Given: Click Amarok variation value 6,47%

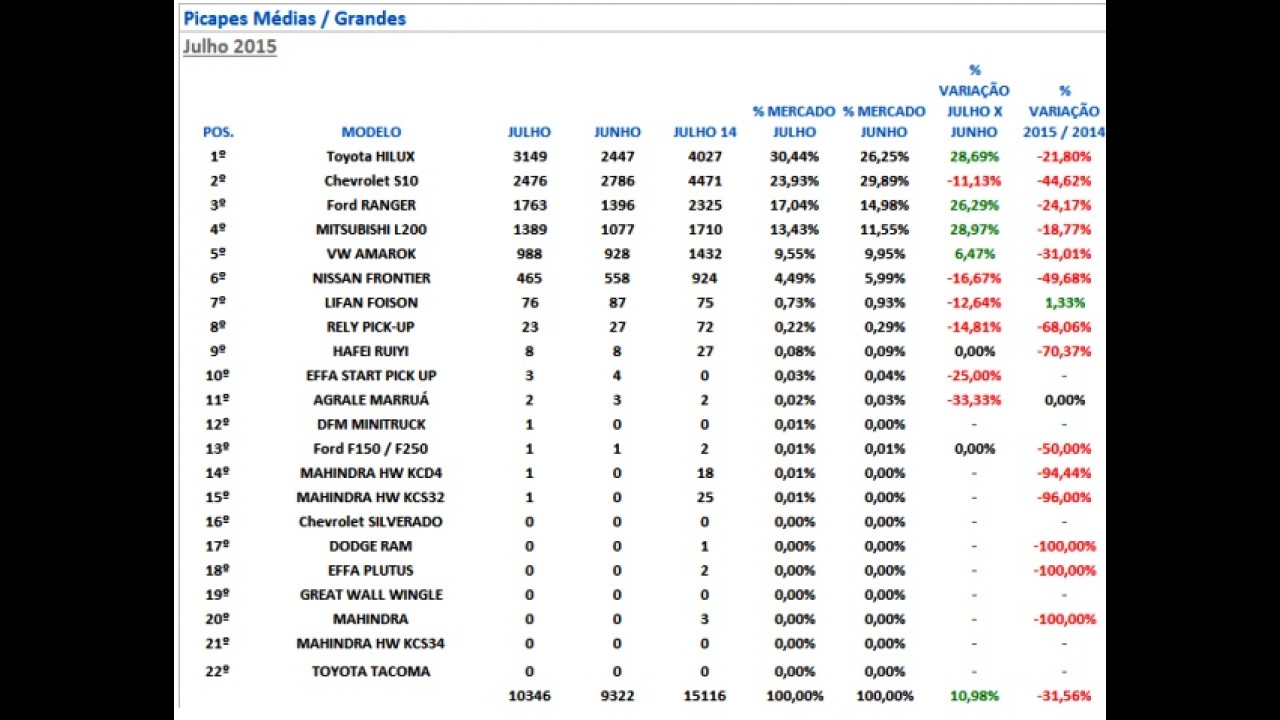Looking at the screenshot, I should (x=974, y=254).
